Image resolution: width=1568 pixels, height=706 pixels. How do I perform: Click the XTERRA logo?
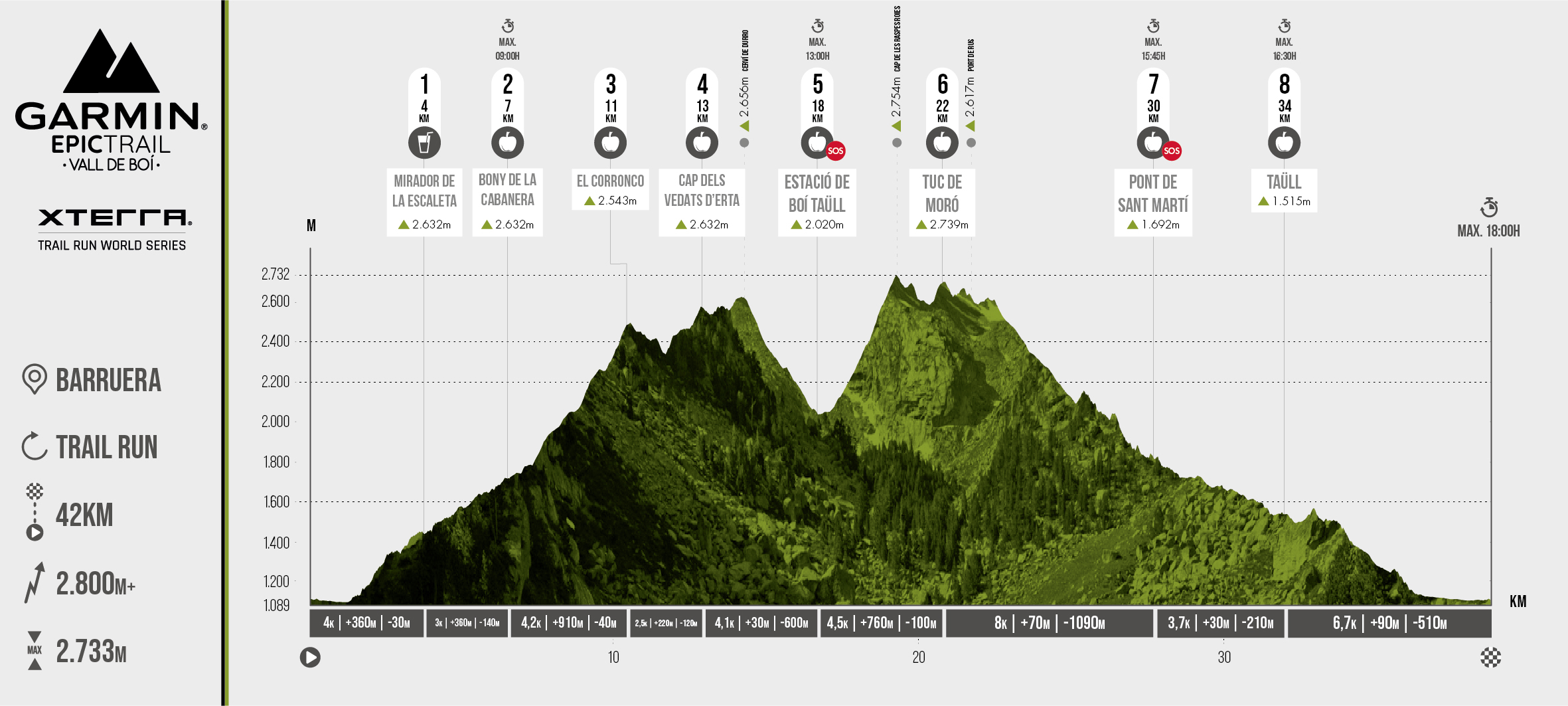[115, 218]
